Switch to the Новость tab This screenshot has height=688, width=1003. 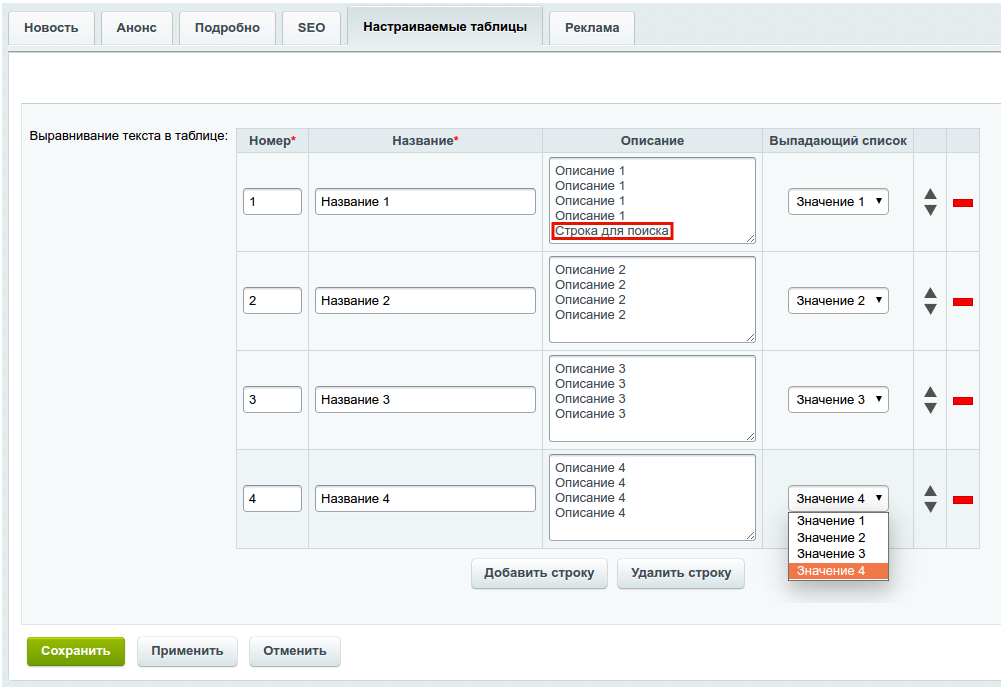coord(51,28)
